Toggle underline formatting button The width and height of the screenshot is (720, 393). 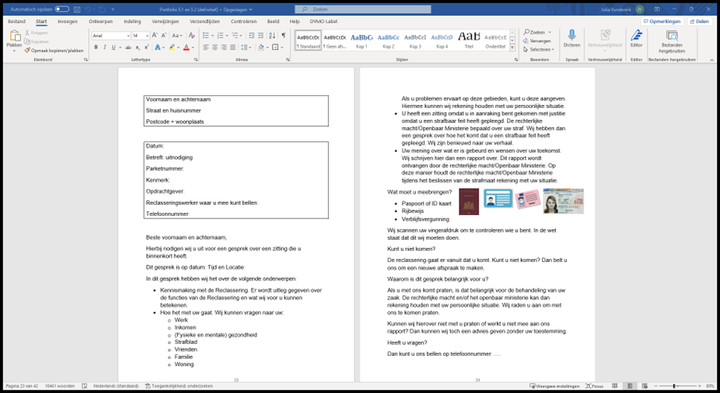tap(113, 47)
